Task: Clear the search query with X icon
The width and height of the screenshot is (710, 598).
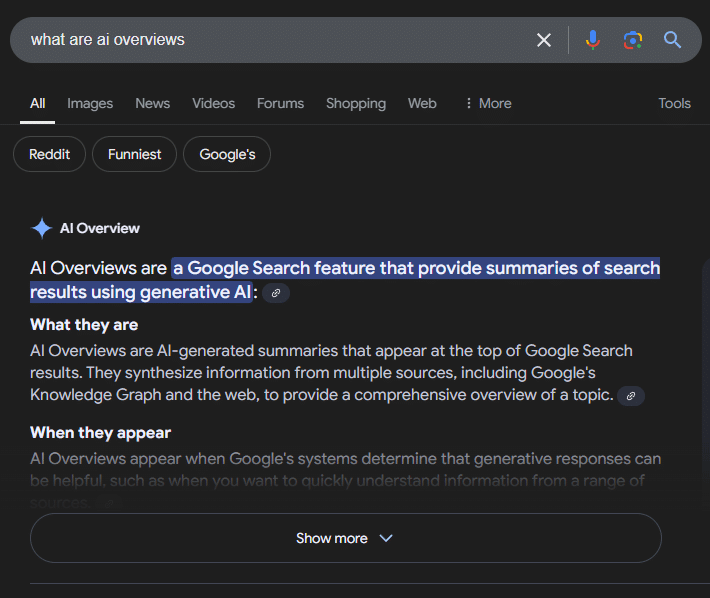Action: point(544,40)
